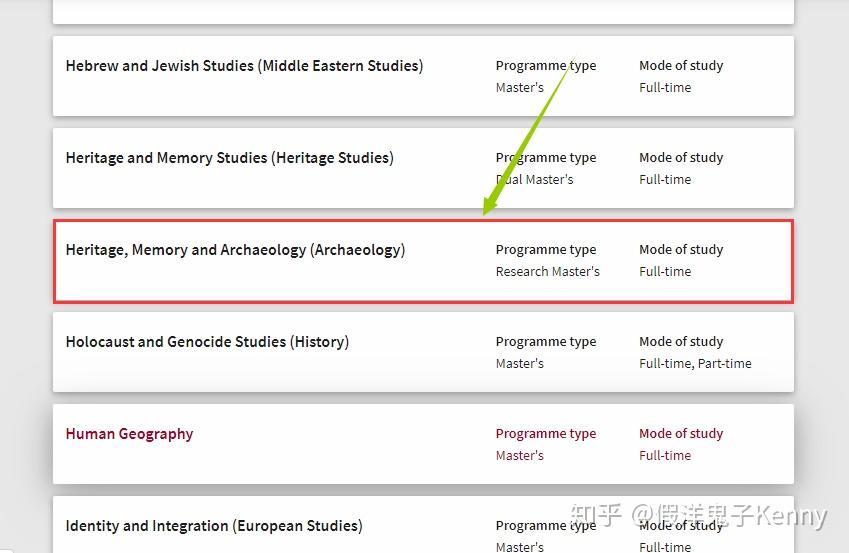Click Full-time value in Human Geography card
This screenshot has height=553, width=849.
(665, 456)
